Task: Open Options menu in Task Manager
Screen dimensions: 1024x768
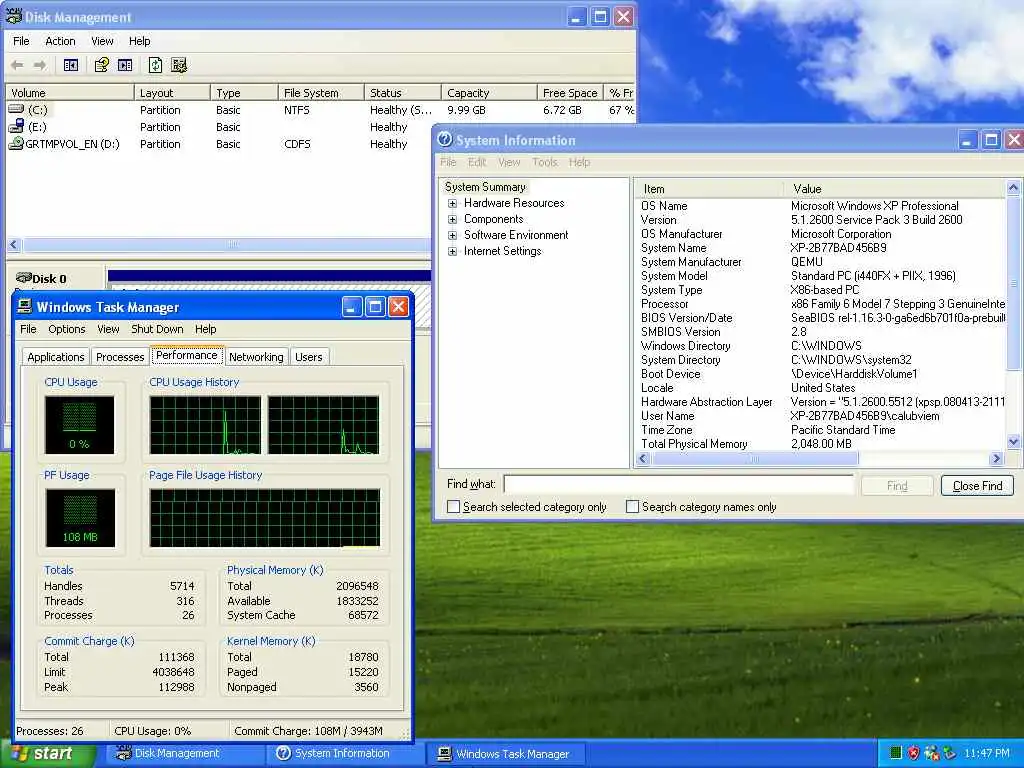Action: (x=67, y=329)
